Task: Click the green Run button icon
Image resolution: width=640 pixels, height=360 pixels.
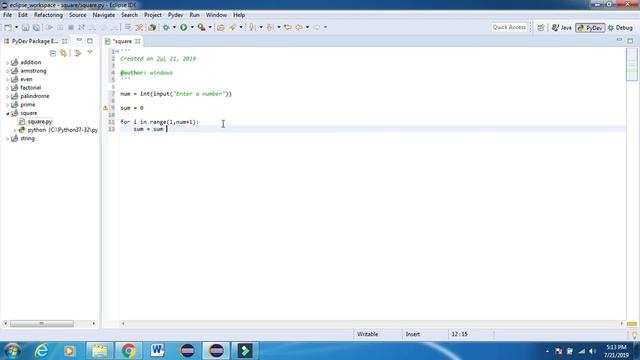Action: pos(184,27)
